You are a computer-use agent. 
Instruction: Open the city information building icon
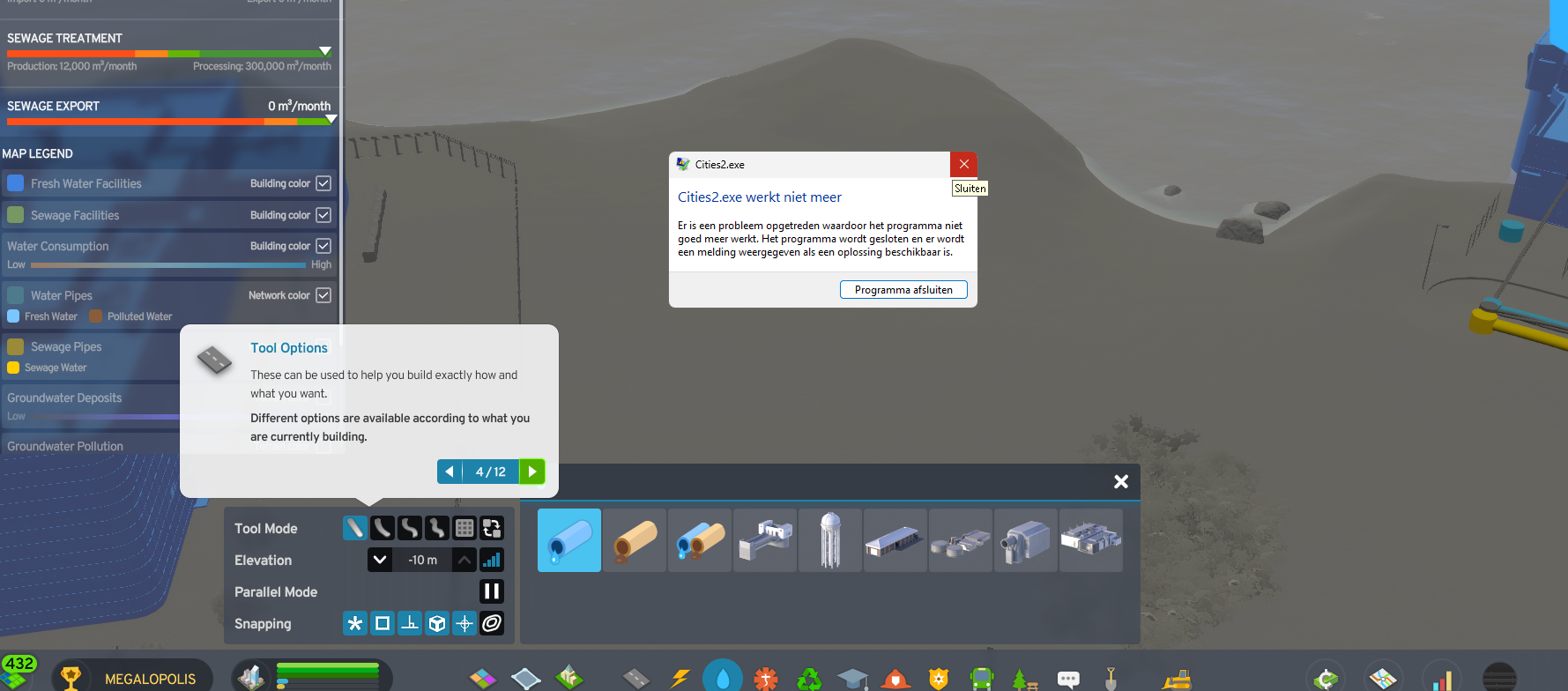click(252, 676)
